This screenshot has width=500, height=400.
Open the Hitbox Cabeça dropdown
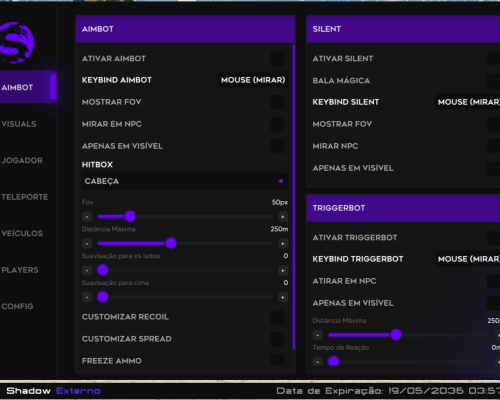click(185, 181)
